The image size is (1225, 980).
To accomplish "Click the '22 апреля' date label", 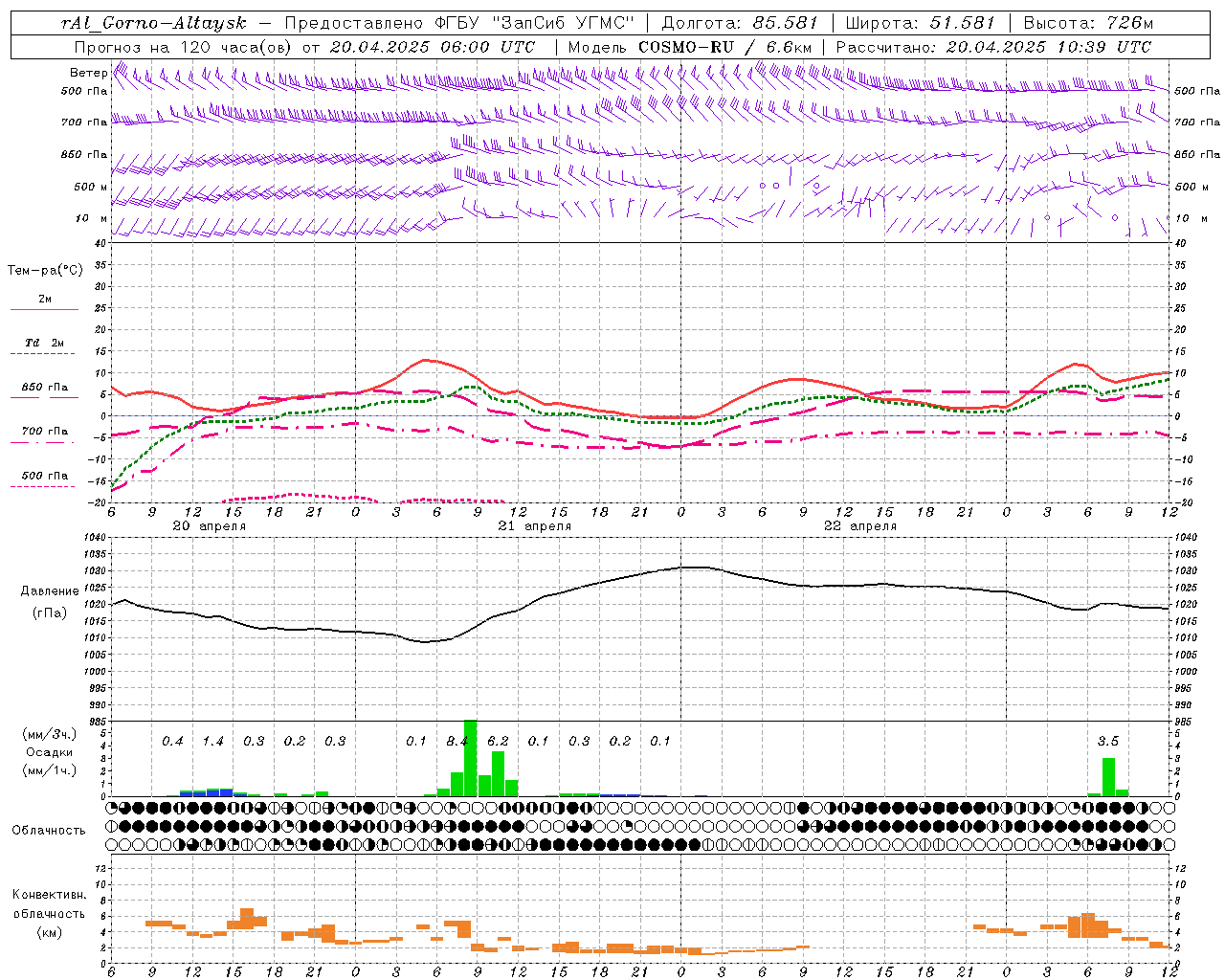I will coord(859,526).
